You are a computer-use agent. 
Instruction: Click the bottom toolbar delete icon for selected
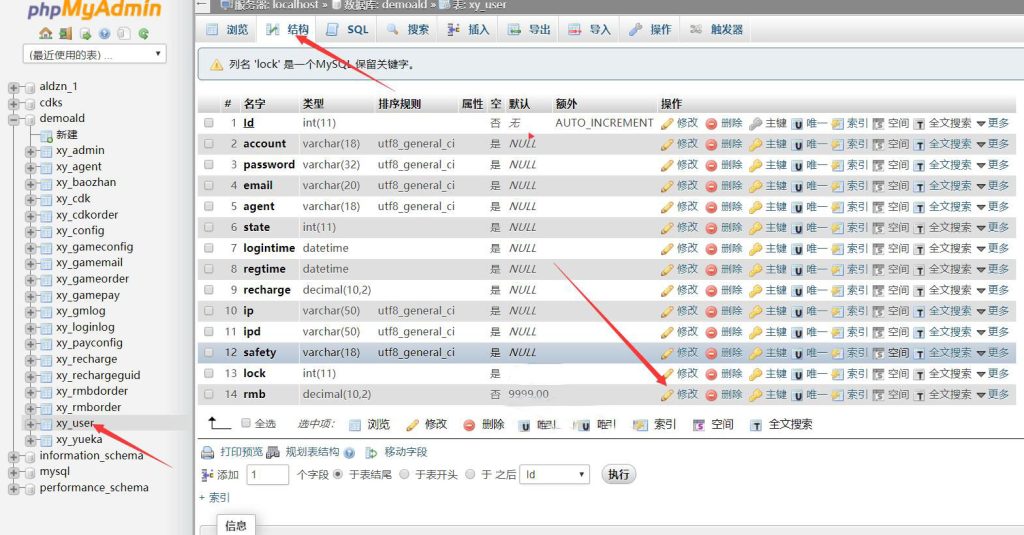point(469,425)
